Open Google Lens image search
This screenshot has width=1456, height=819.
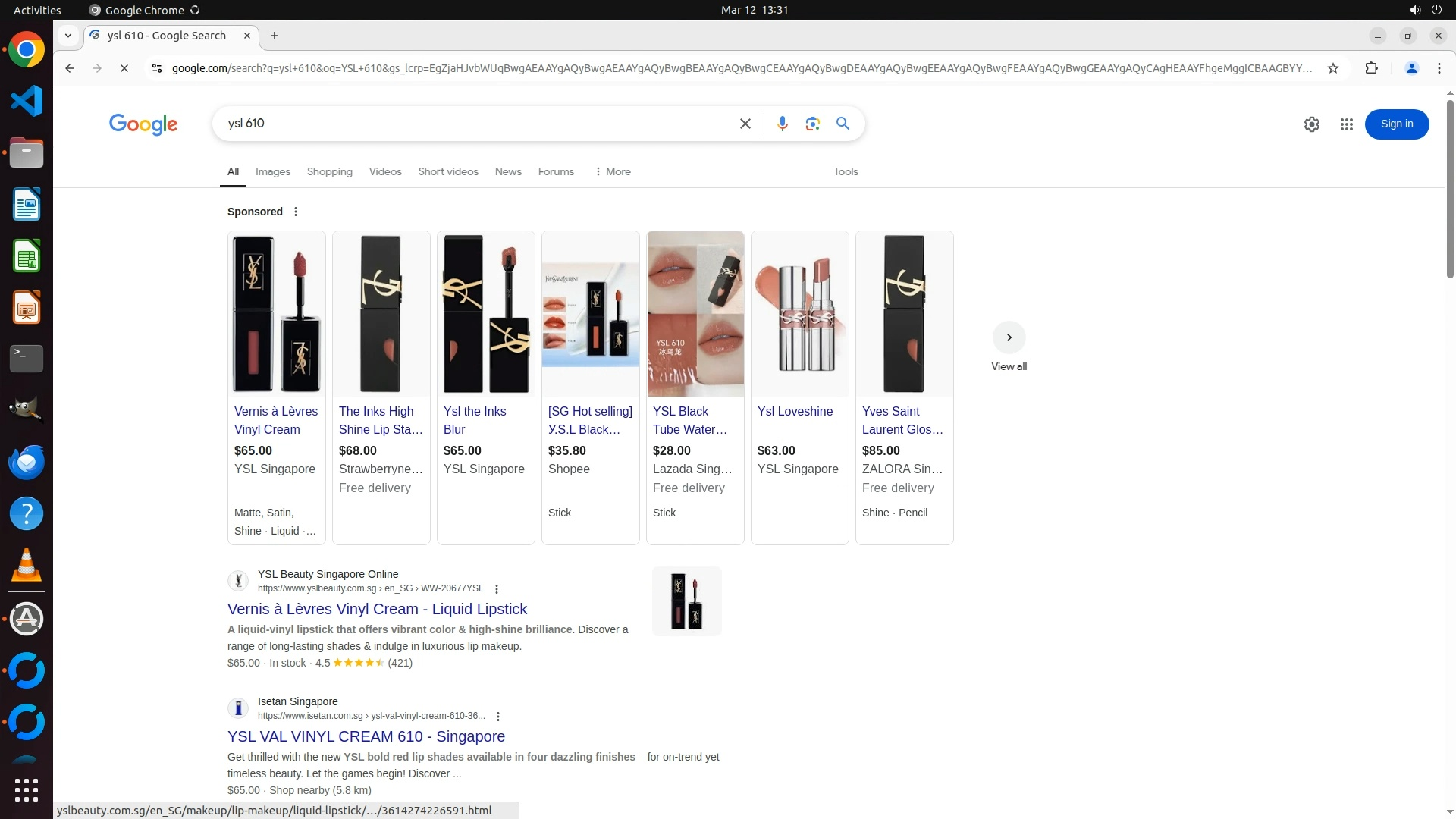pos(812,124)
